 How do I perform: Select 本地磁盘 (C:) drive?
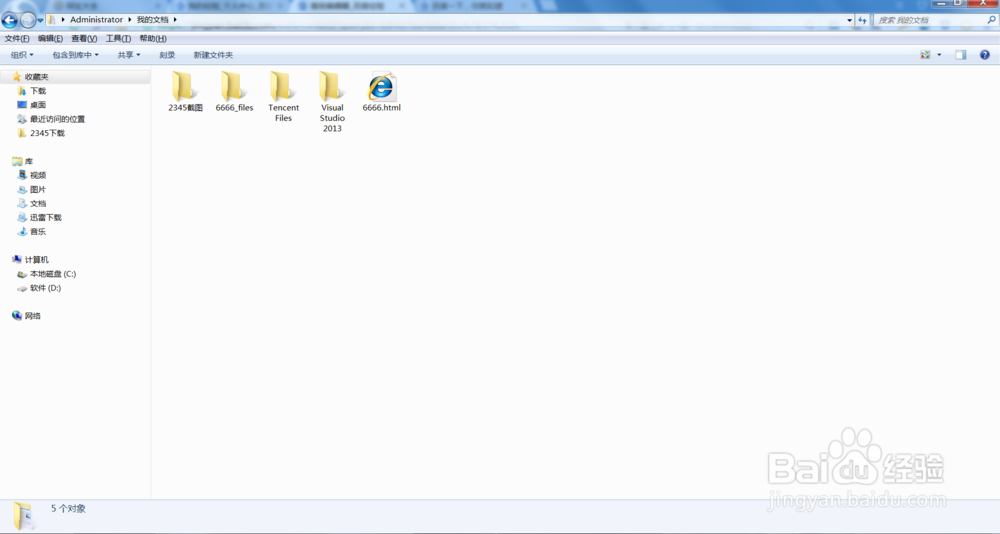coord(52,274)
